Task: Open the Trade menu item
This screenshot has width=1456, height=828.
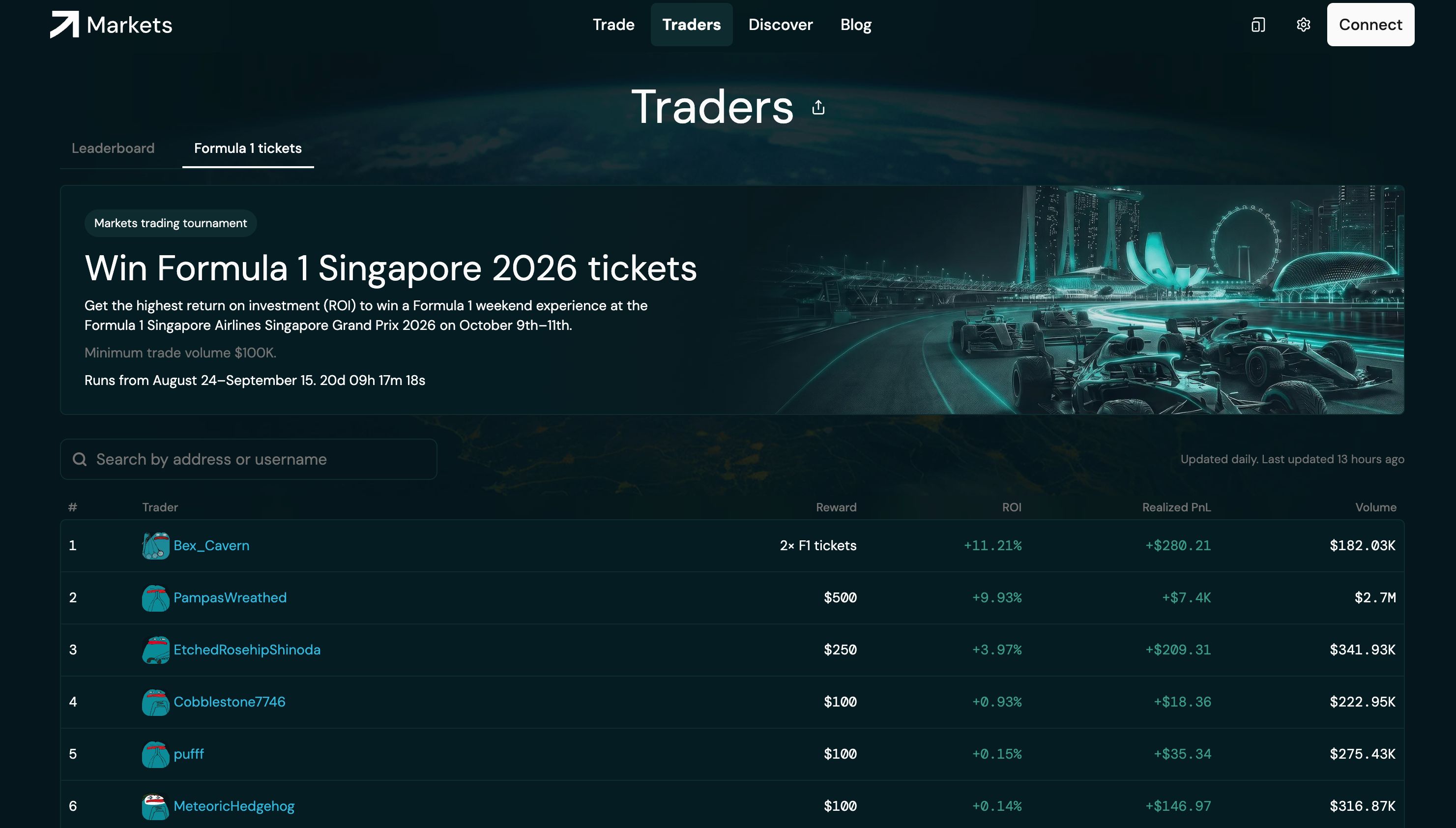Action: coord(613,25)
